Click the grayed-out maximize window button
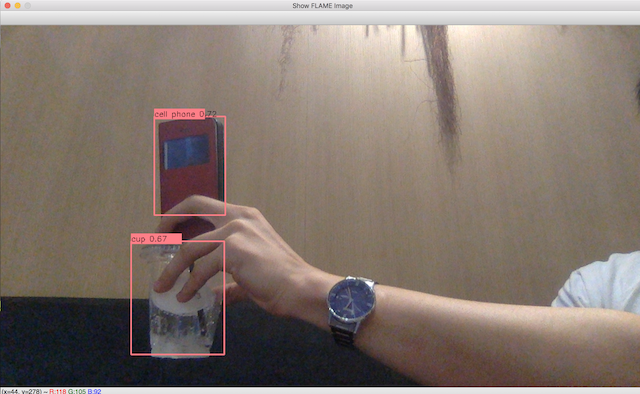 (x=28, y=6)
